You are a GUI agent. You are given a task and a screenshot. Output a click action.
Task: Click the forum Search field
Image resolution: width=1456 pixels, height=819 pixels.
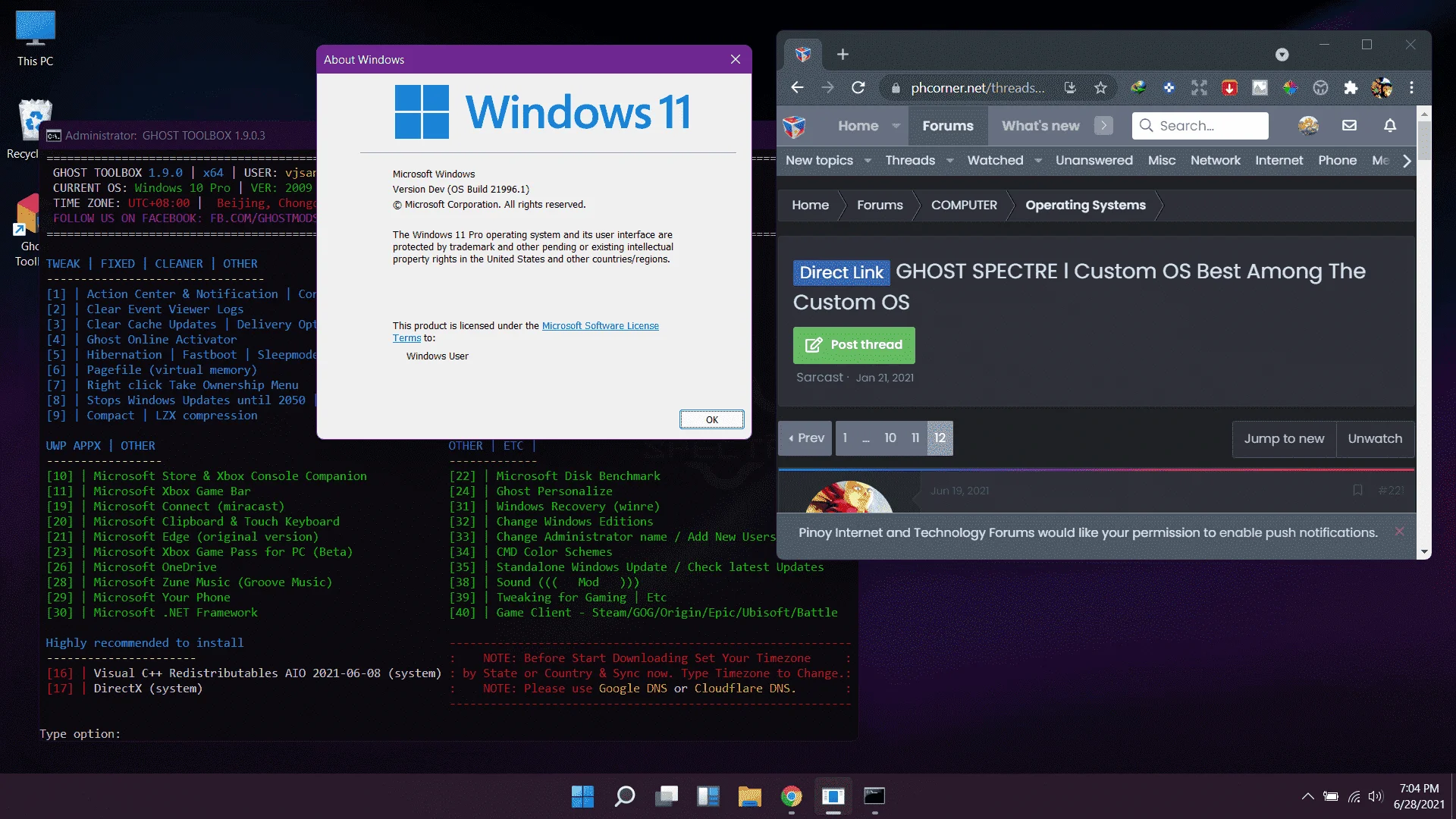pos(1200,126)
